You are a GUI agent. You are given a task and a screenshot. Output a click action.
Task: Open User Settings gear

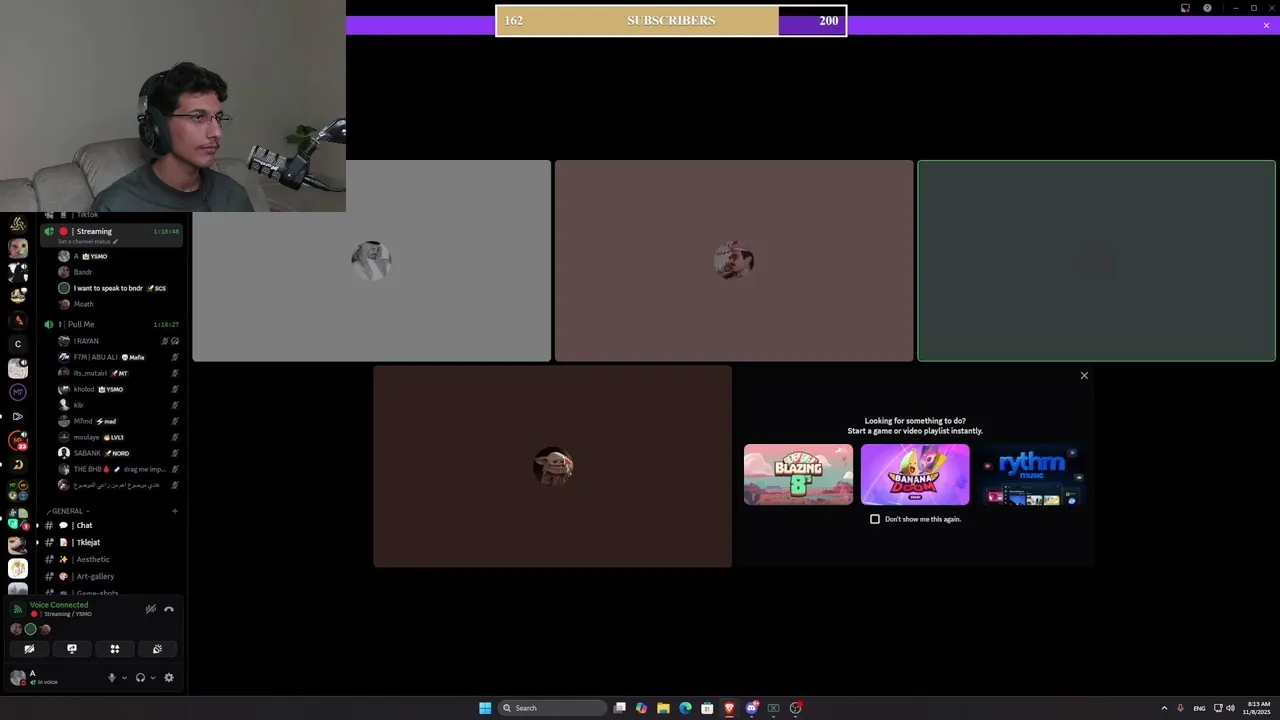coord(169,677)
